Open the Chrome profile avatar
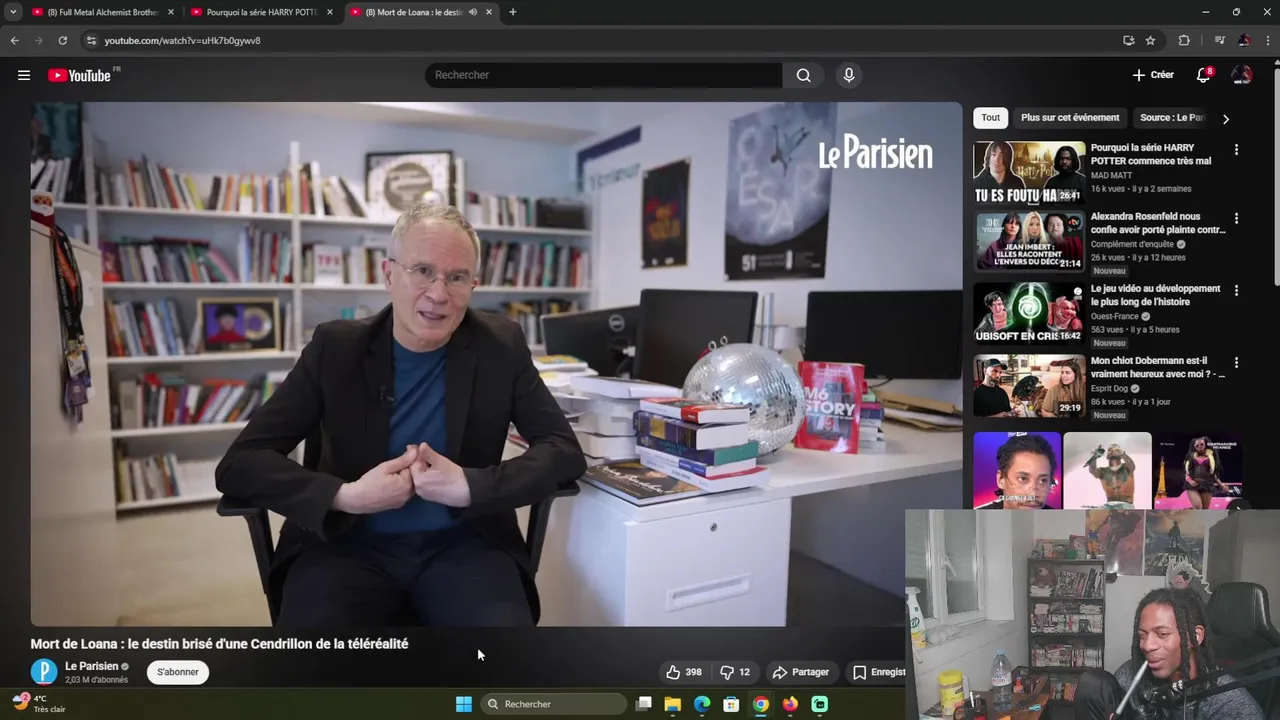 tap(1244, 40)
